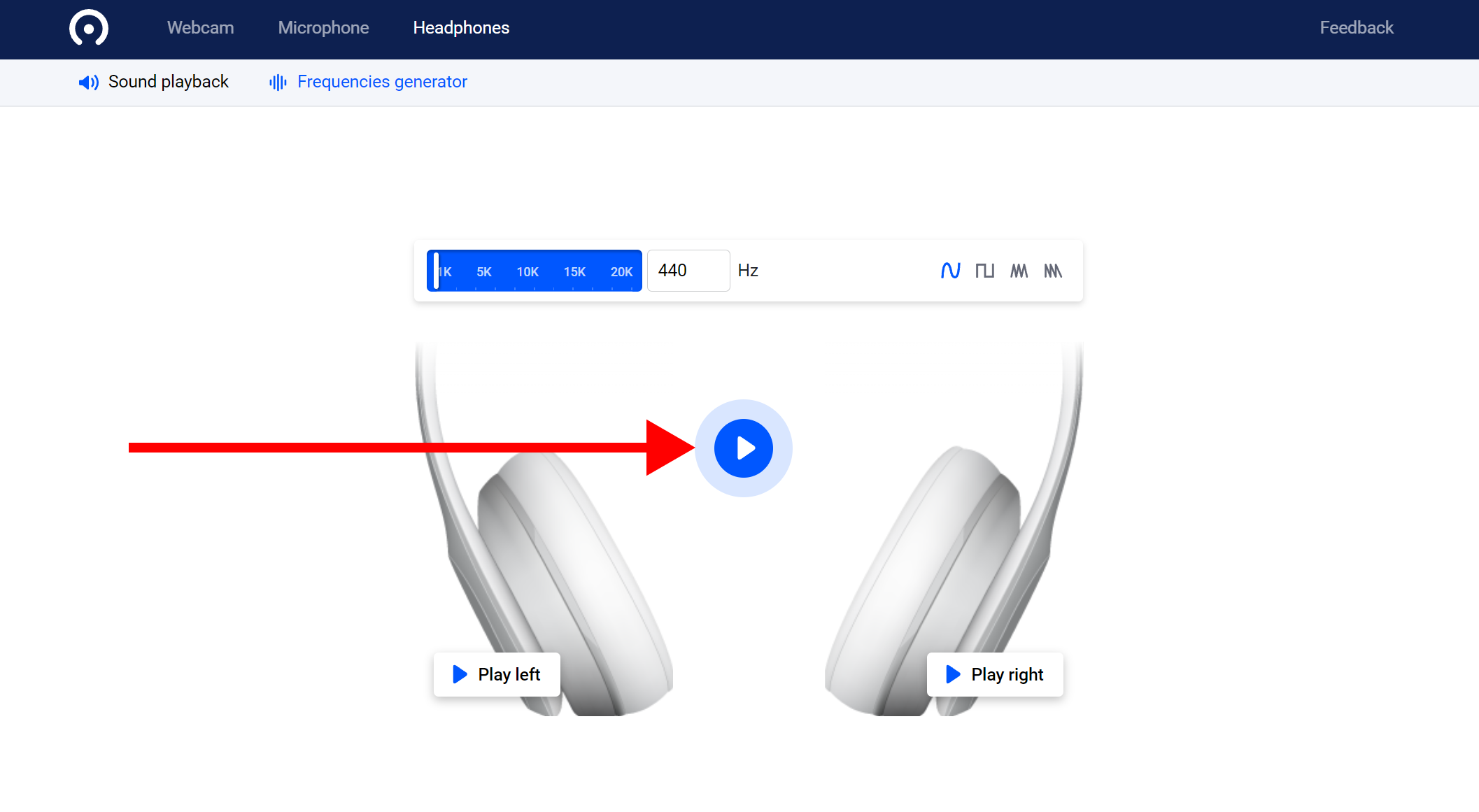Open the Sound playback tab
Image resolution: width=1479 pixels, height=812 pixels.
click(x=168, y=82)
